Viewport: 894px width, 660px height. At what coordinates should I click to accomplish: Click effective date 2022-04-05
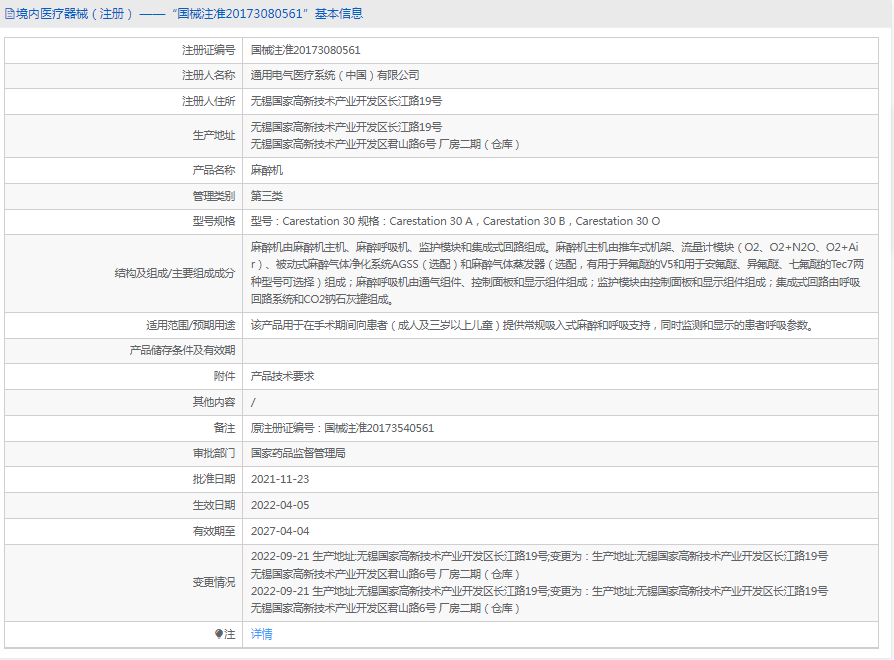coord(280,506)
